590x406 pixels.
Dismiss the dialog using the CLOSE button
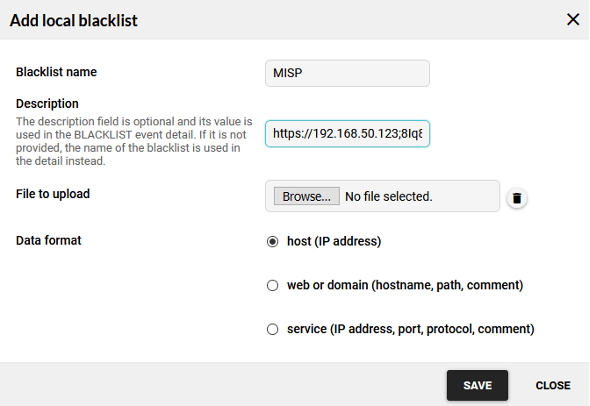tap(553, 385)
